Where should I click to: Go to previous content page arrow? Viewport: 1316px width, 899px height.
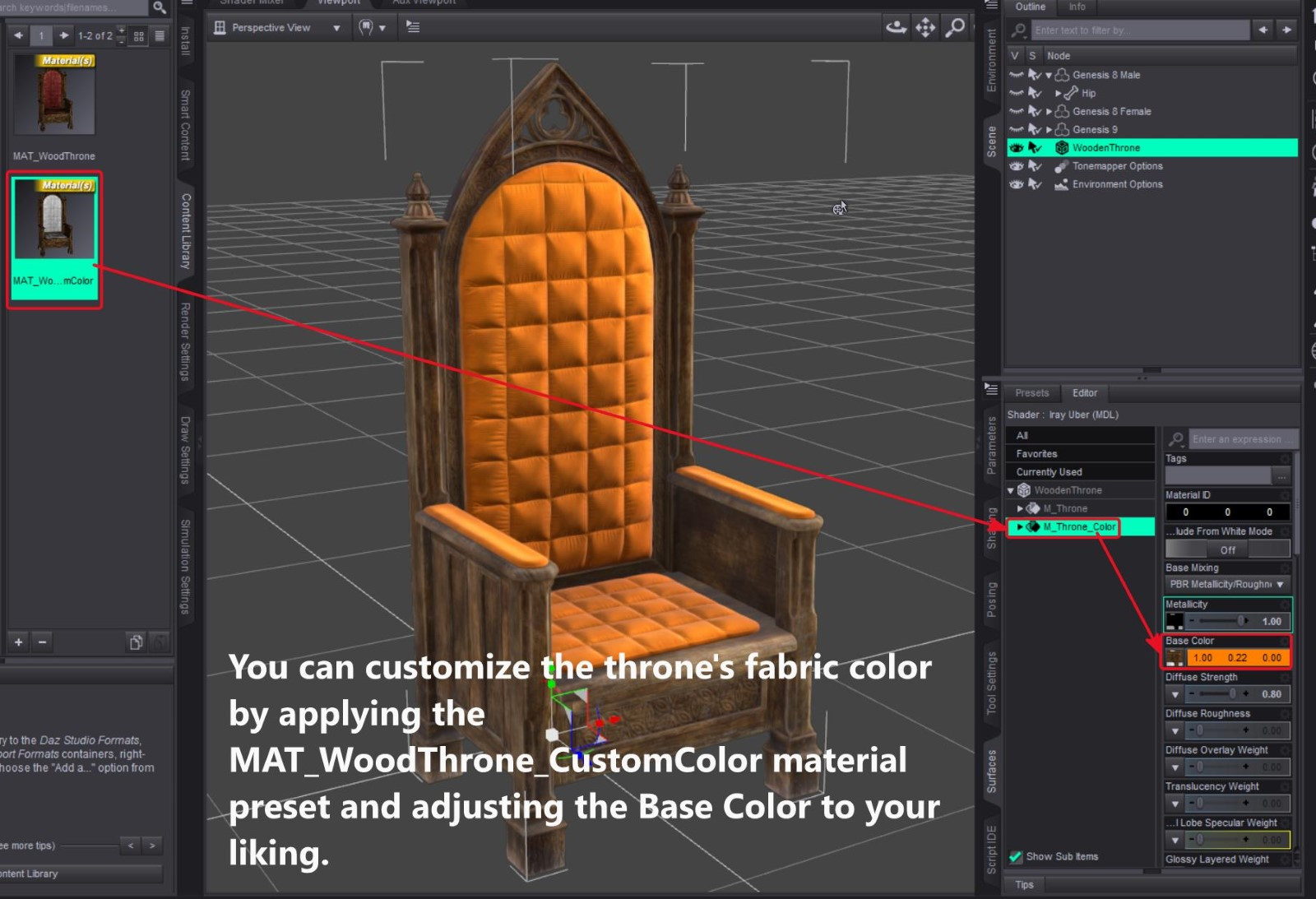pyautogui.click(x=18, y=35)
